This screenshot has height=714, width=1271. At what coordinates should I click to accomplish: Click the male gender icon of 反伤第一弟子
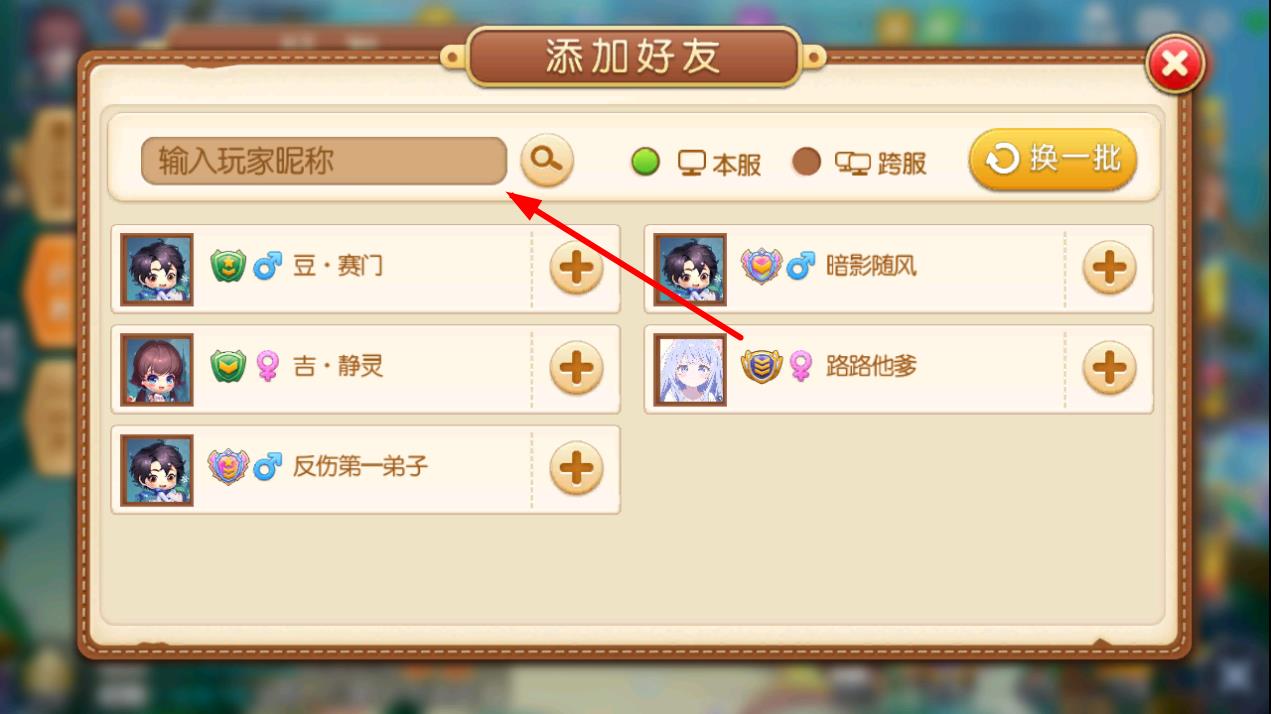(267, 466)
